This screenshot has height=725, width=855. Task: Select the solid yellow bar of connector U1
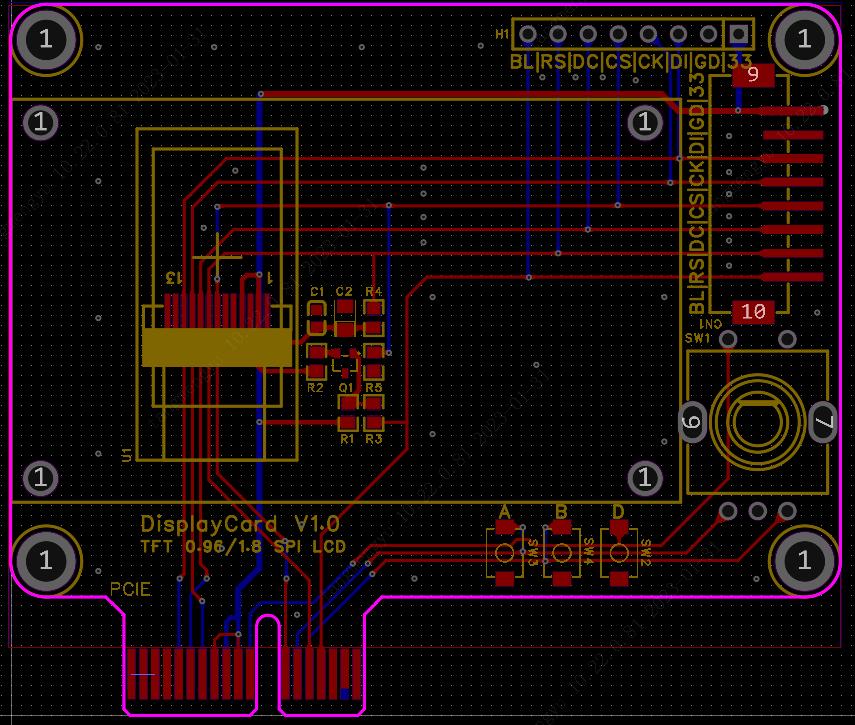click(217, 347)
